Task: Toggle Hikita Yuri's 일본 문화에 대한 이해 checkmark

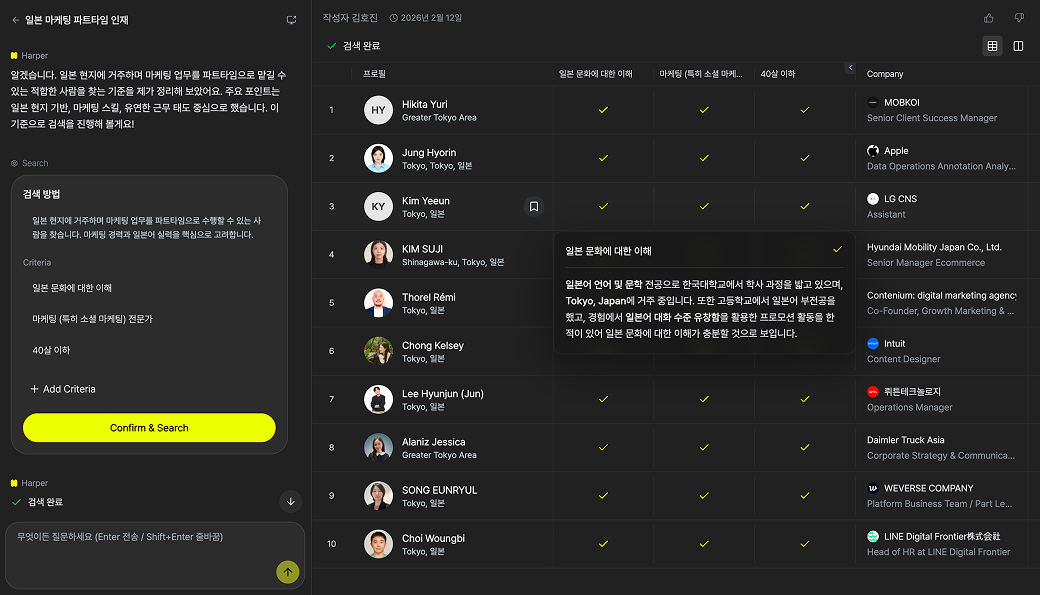Action: click(x=603, y=110)
